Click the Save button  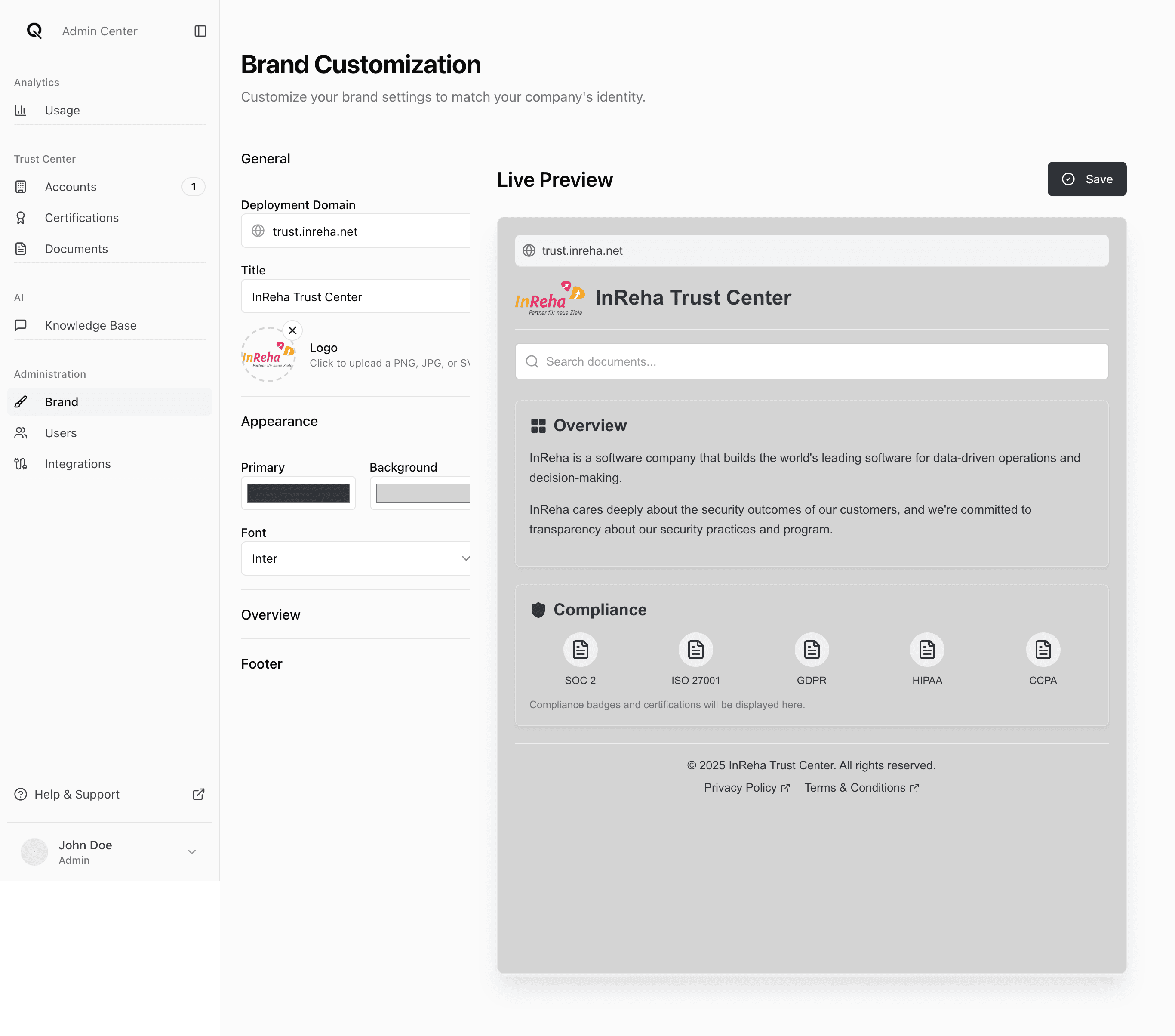tap(1086, 179)
